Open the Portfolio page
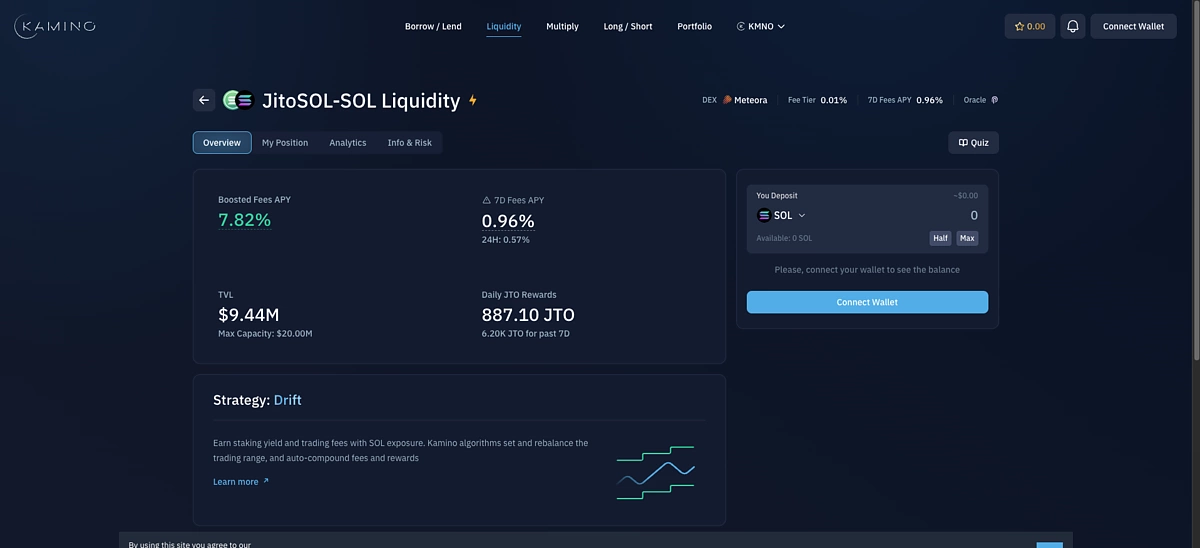The width and height of the screenshot is (1200, 548). 694,26
